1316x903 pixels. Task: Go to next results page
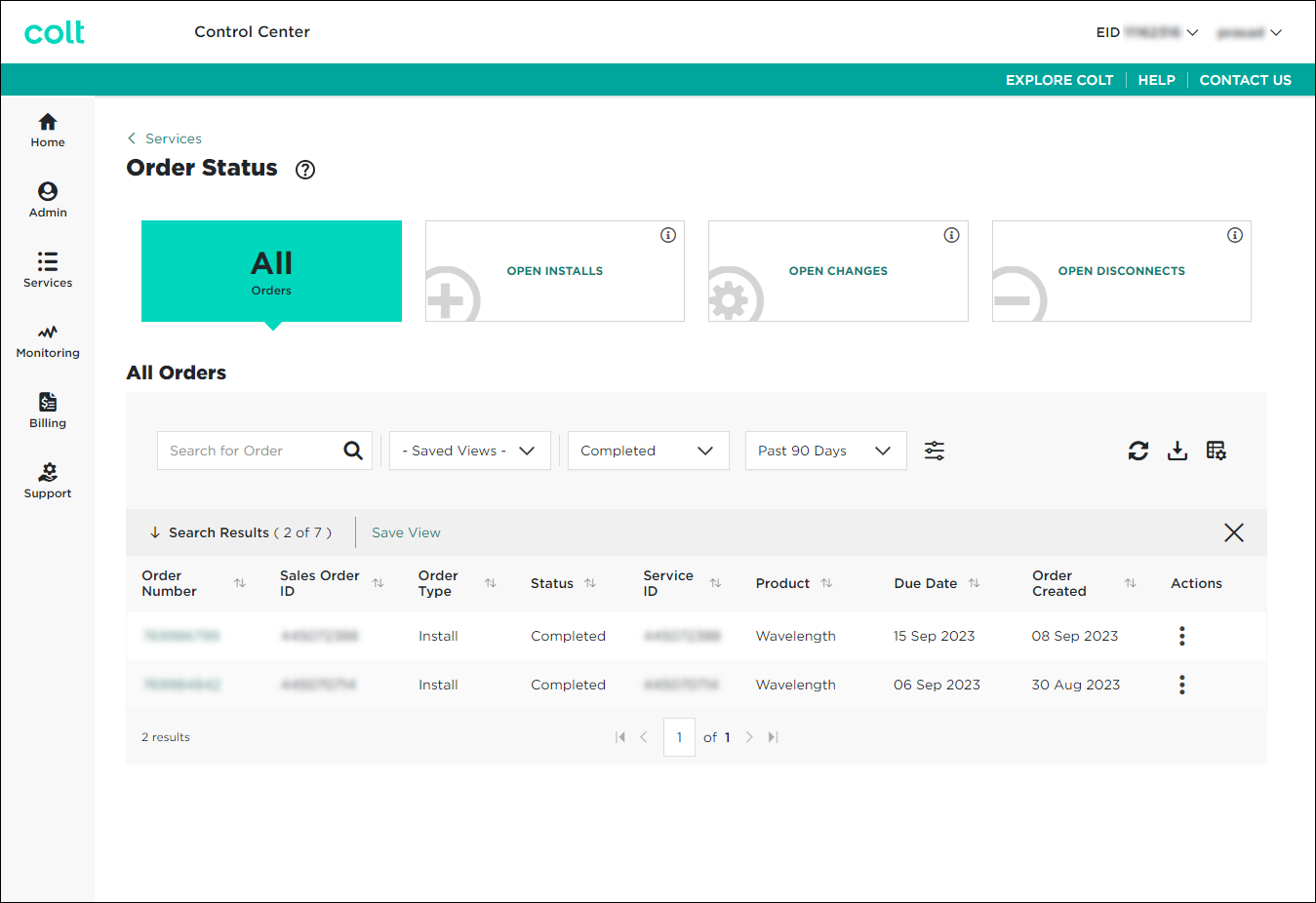(749, 737)
